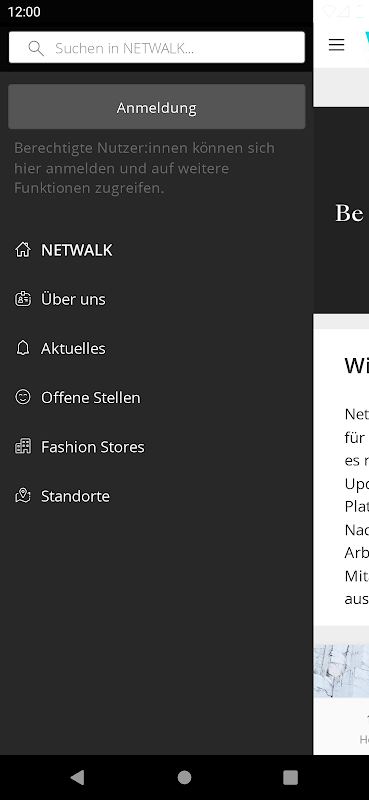Viewport: 369px width, 800px height.
Task: Focus the 'Suchen in NETWALK...' search field
Action: [157, 47]
